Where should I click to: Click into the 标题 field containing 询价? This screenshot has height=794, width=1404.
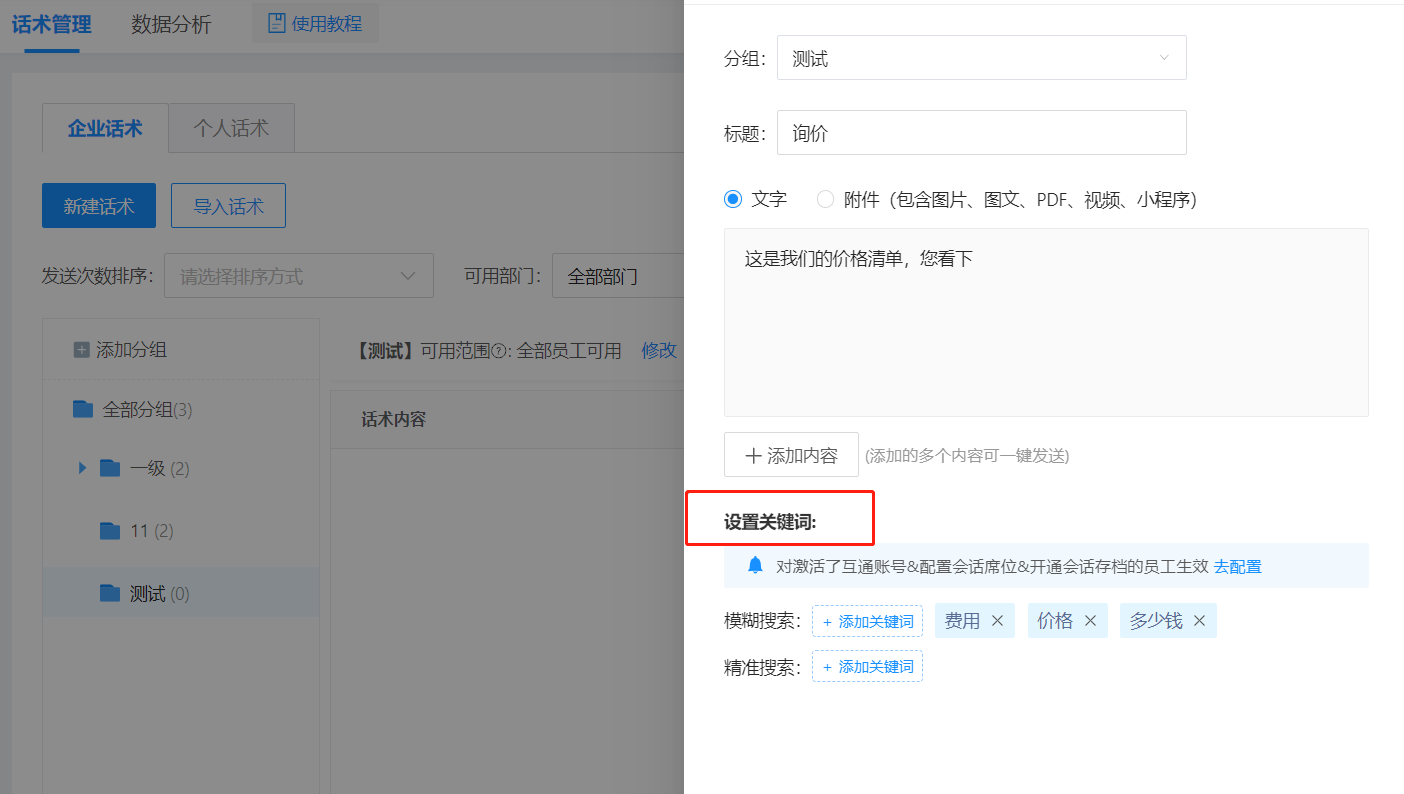coord(982,133)
